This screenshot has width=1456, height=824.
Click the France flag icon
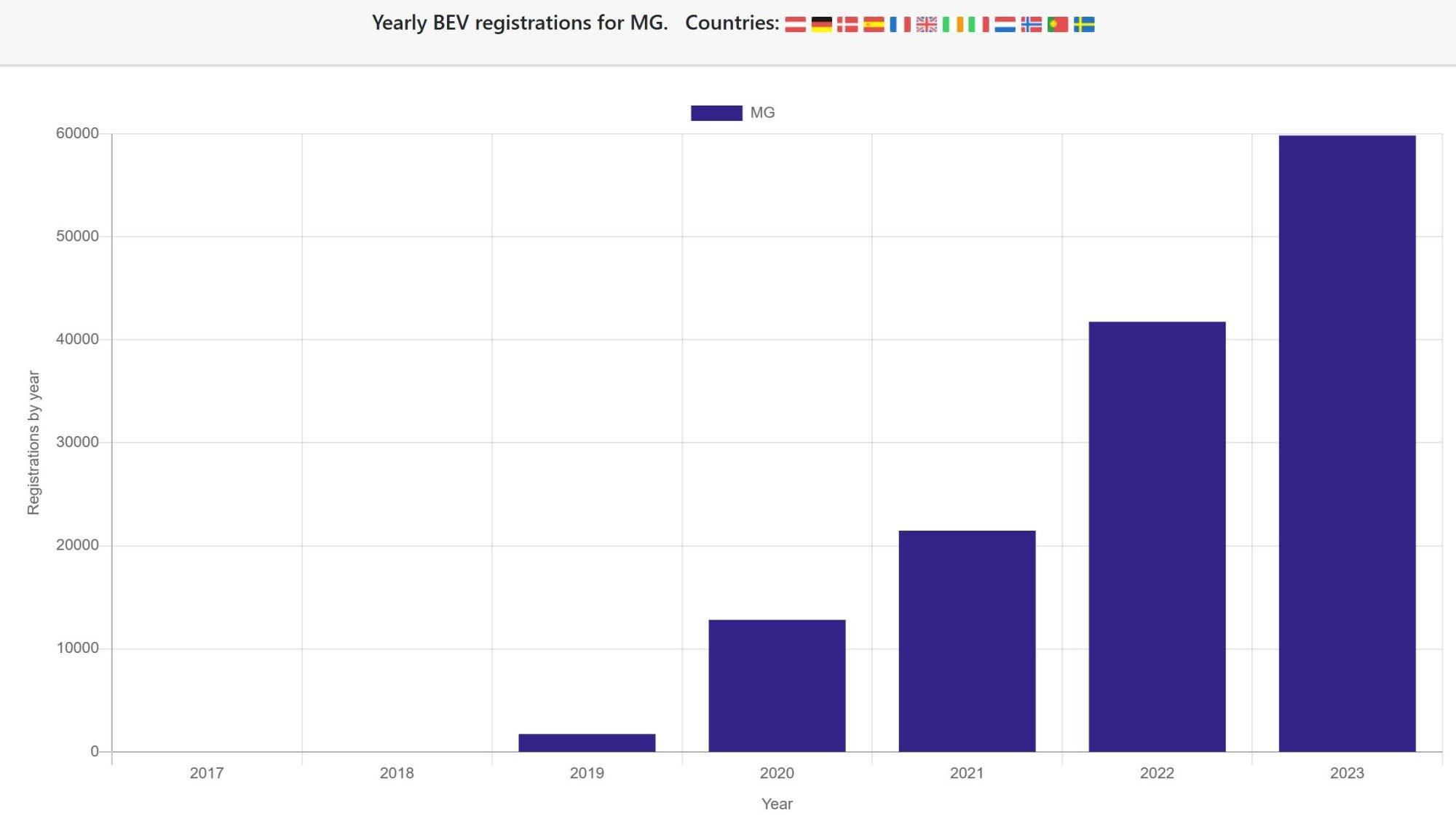tap(900, 25)
